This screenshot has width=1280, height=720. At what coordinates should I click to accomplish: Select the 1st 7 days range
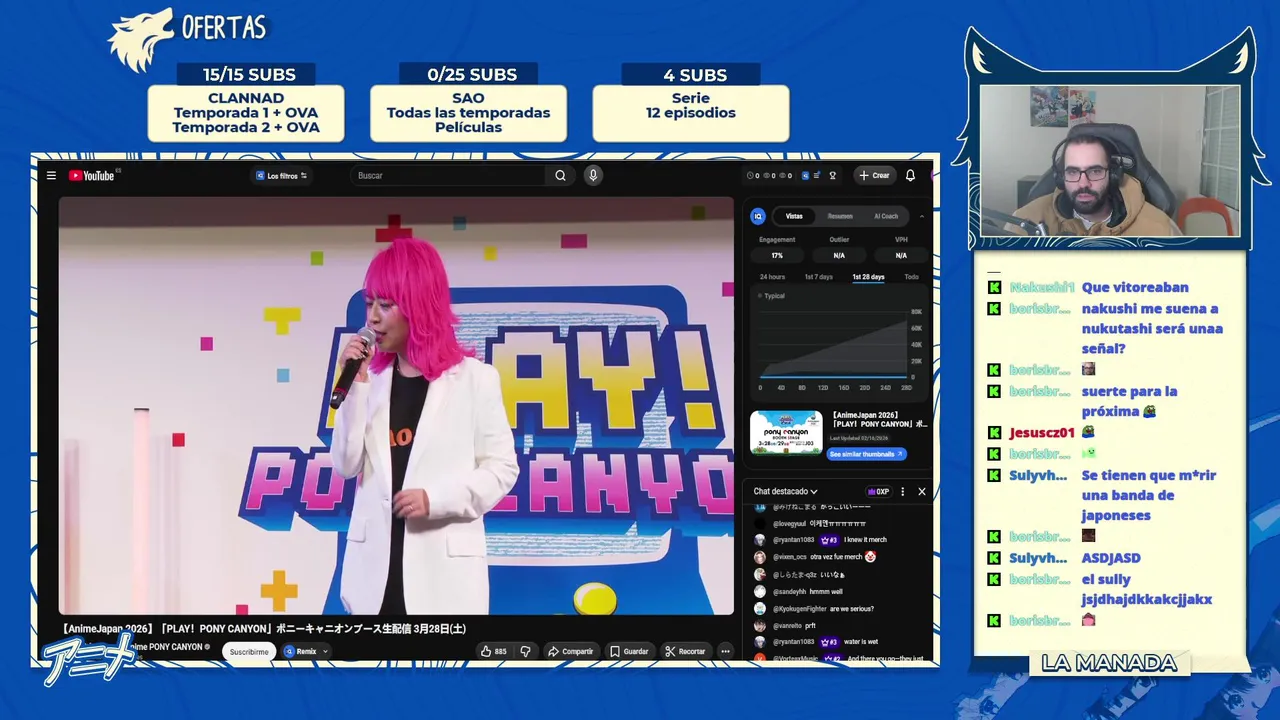[x=818, y=277]
